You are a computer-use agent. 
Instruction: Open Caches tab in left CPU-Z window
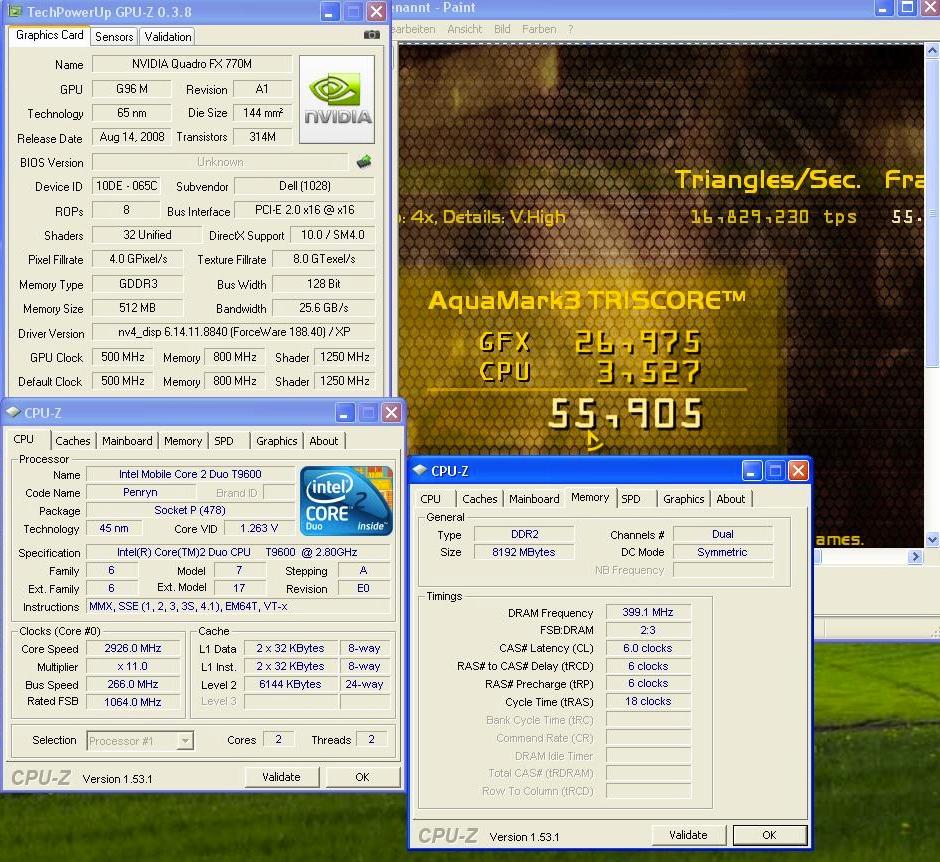(73, 441)
